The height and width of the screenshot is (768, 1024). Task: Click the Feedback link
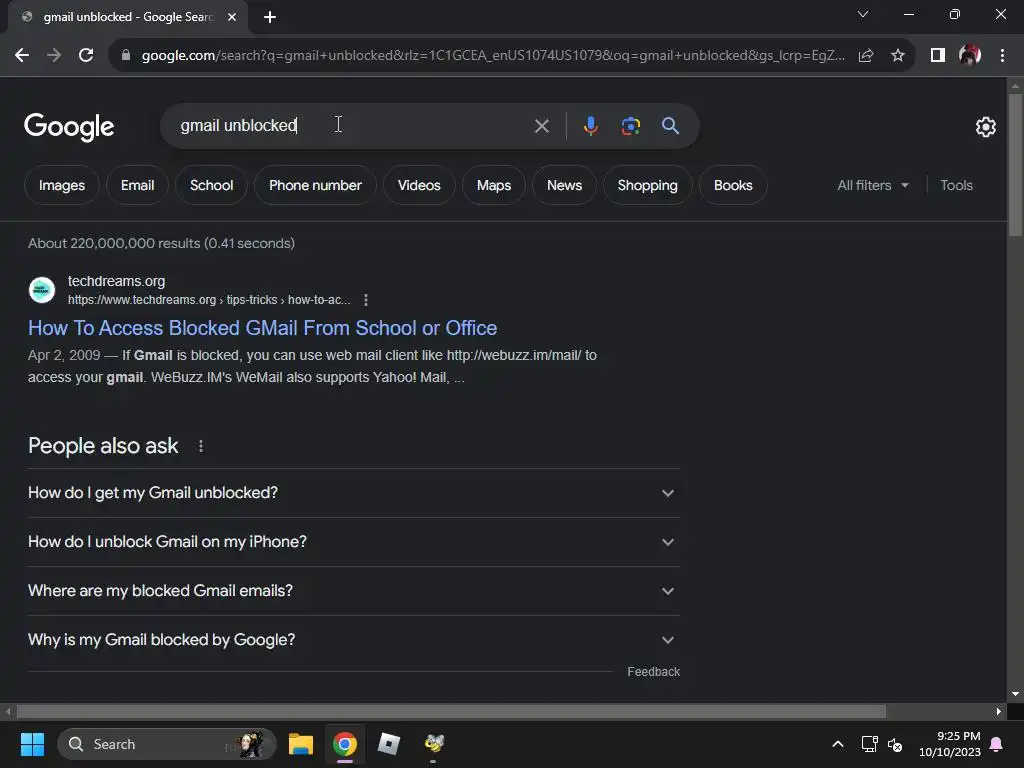[653, 671]
